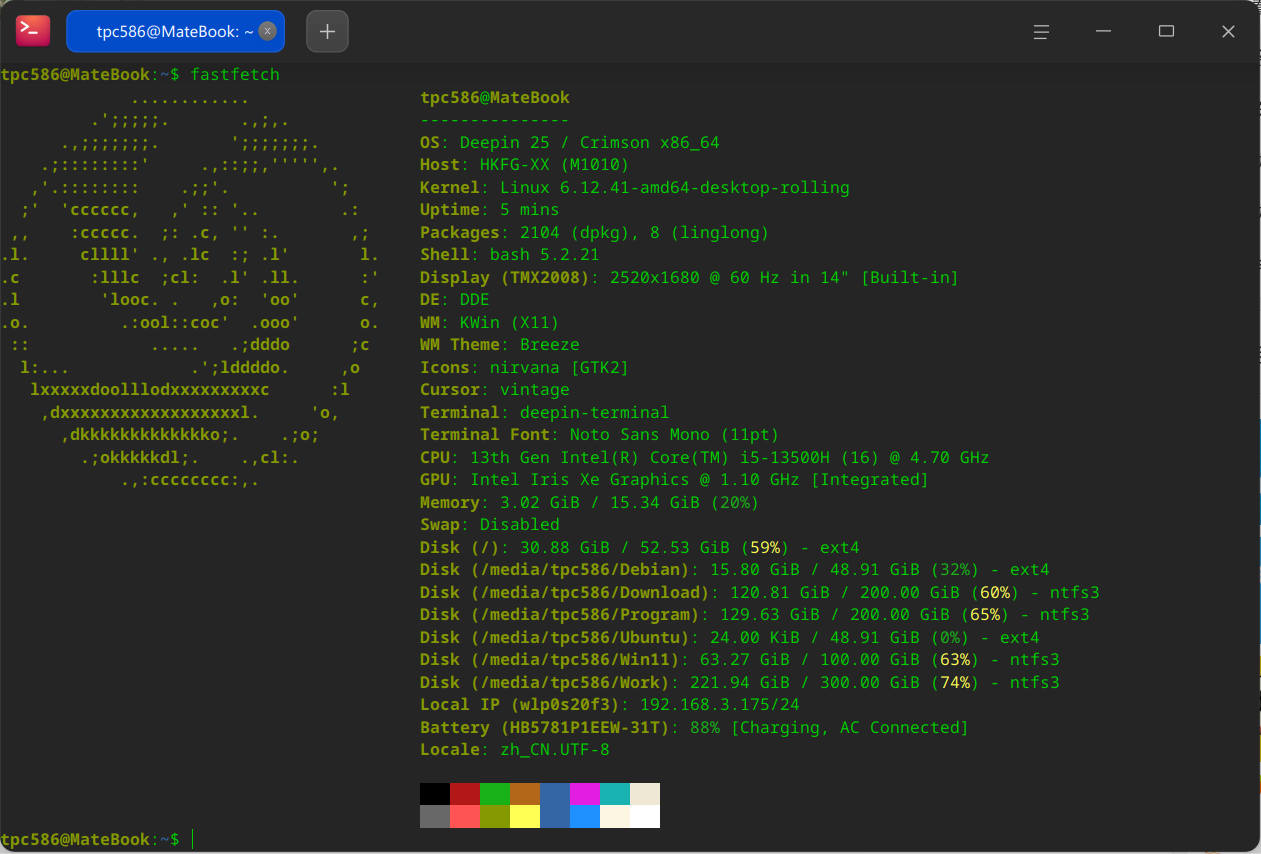Click the 'tpc586@MateBook' header in fastfetch output
This screenshot has height=854, width=1261.
click(x=495, y=98)
